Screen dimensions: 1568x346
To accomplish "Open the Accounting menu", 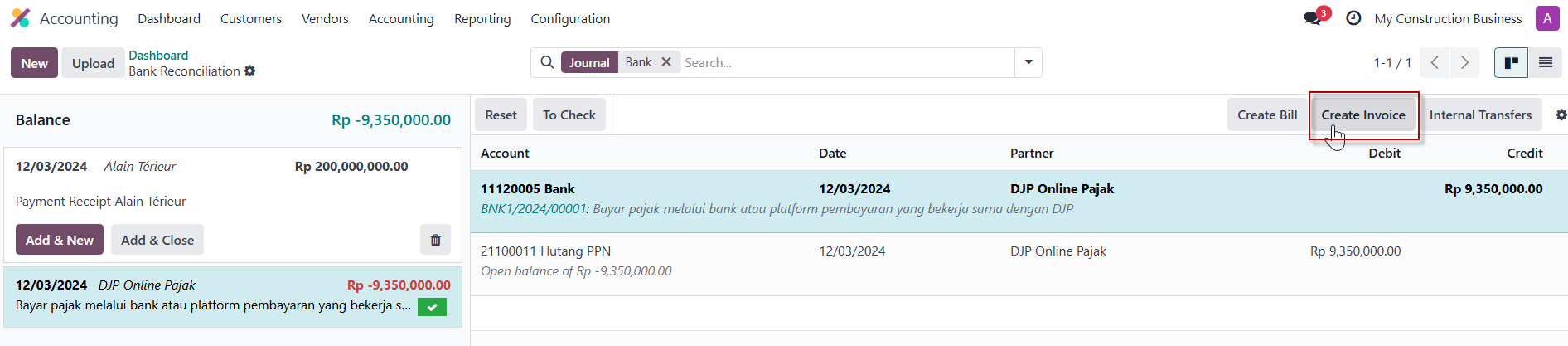I will click(x=401, y=18).
